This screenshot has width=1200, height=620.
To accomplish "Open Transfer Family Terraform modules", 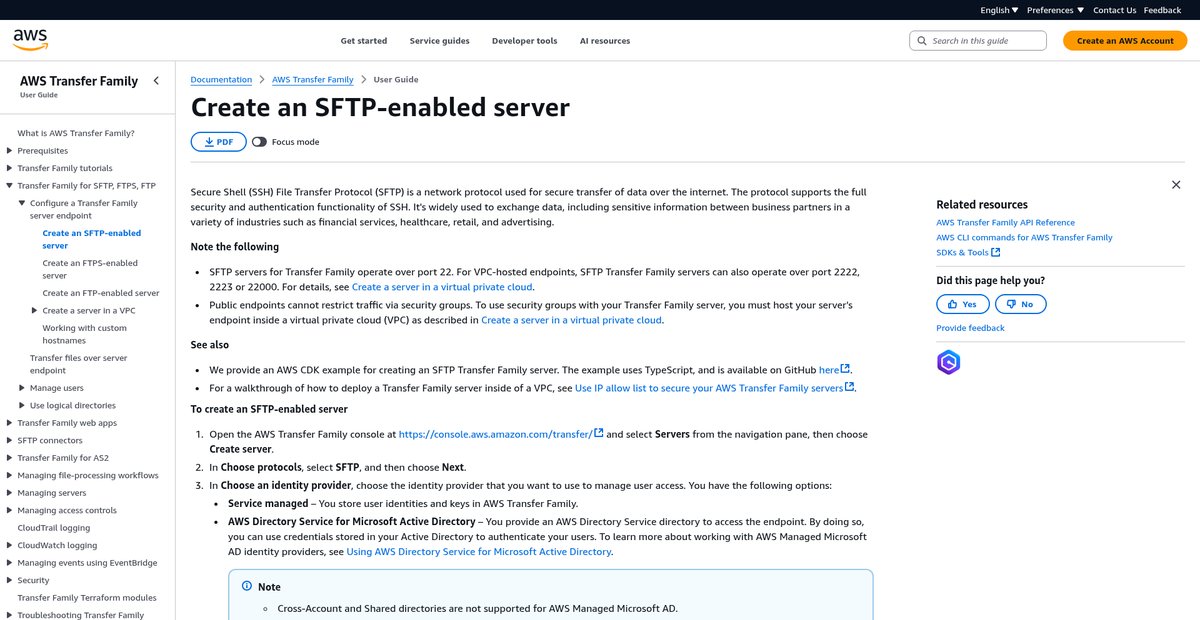I will [87, 598].
